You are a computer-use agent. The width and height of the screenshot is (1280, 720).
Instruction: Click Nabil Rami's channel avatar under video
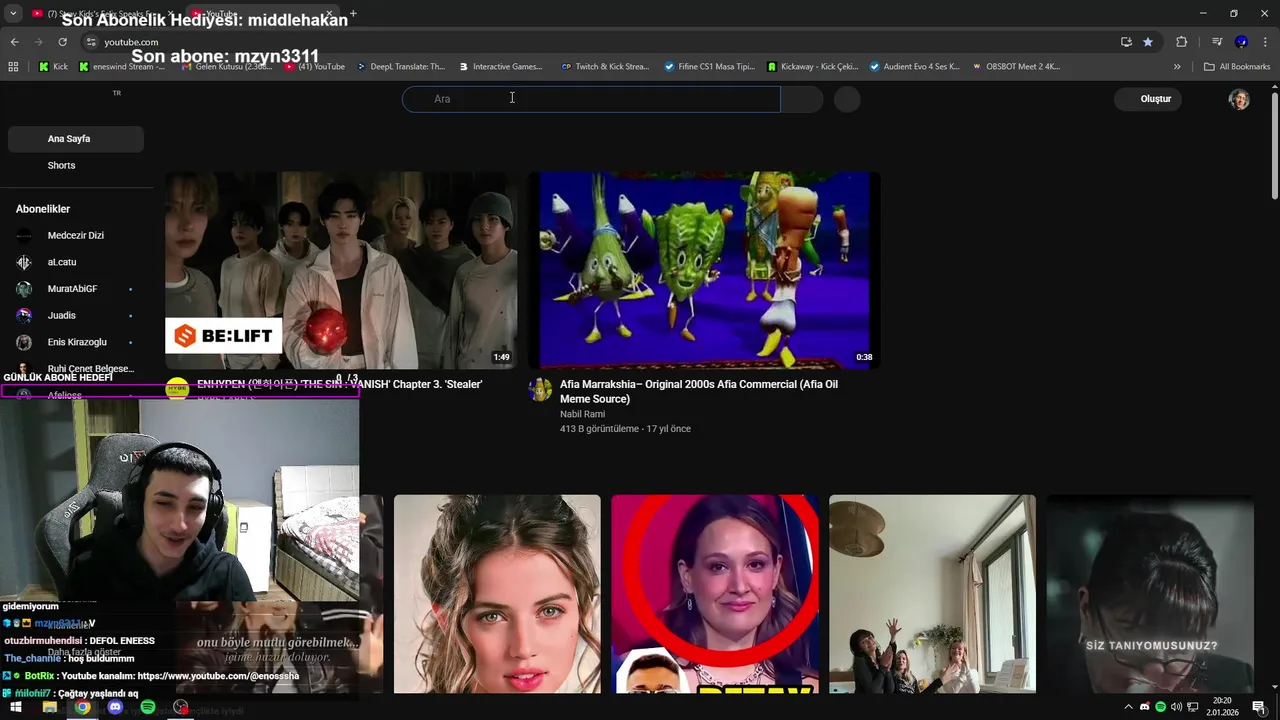pos(540,390)
